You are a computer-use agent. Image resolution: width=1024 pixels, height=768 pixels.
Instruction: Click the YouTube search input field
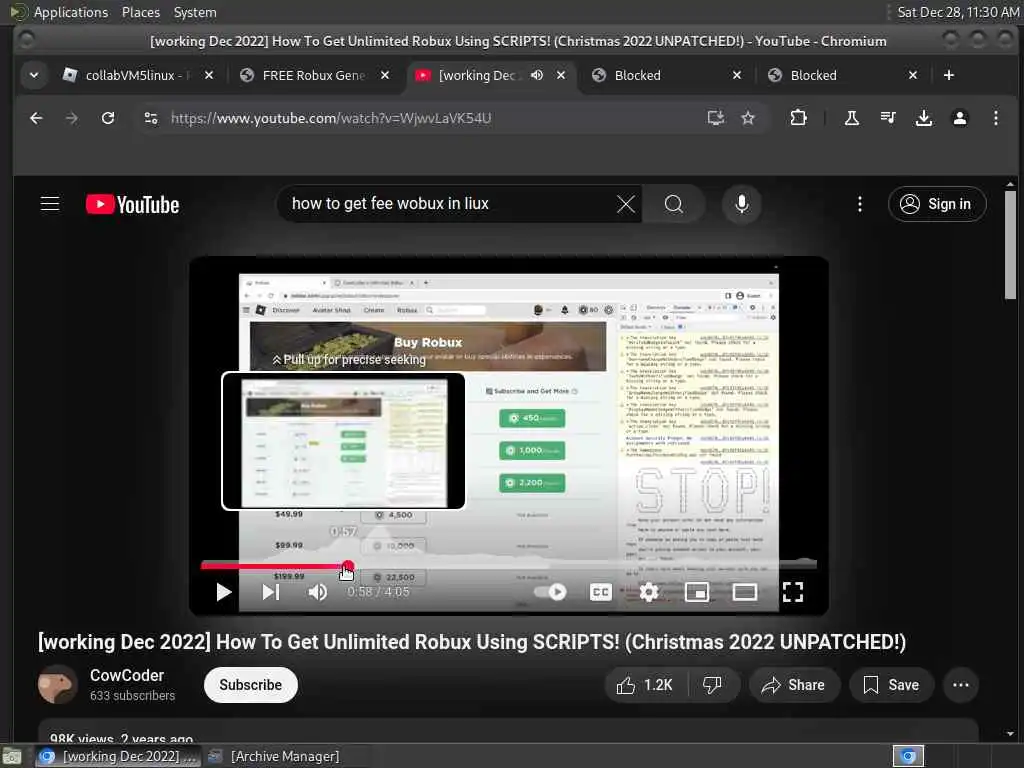point(451,204)
